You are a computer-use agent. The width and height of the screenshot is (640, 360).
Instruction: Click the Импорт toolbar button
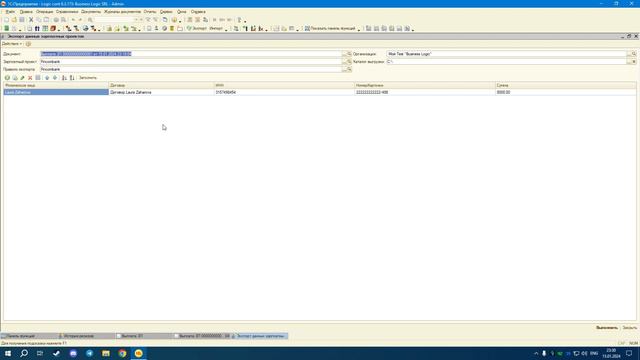coord(216,29)
